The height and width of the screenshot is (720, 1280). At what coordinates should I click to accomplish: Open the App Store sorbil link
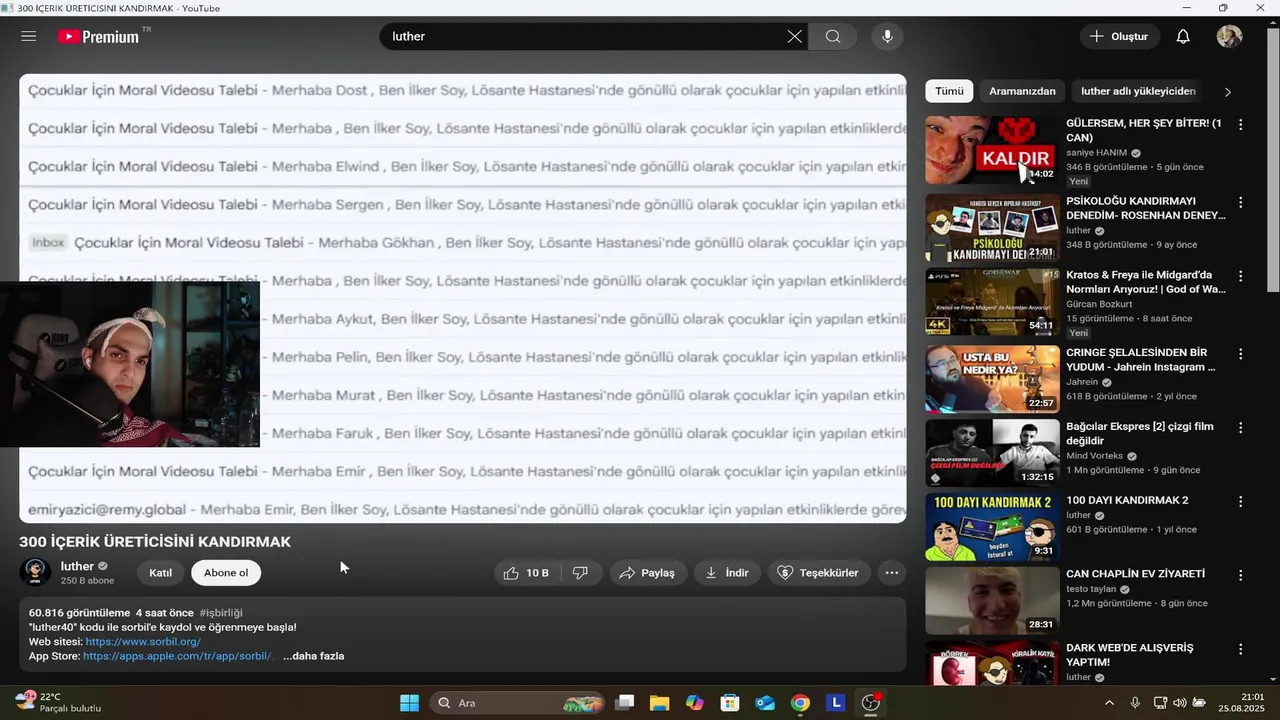178,656
